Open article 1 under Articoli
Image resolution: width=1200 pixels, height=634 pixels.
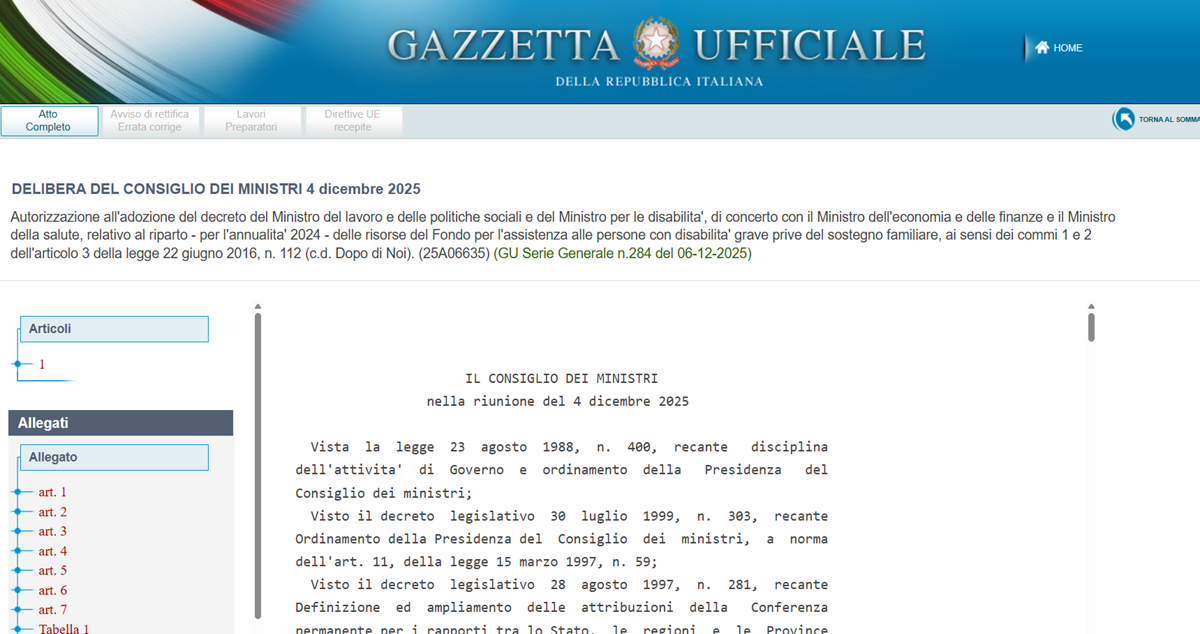42,365
